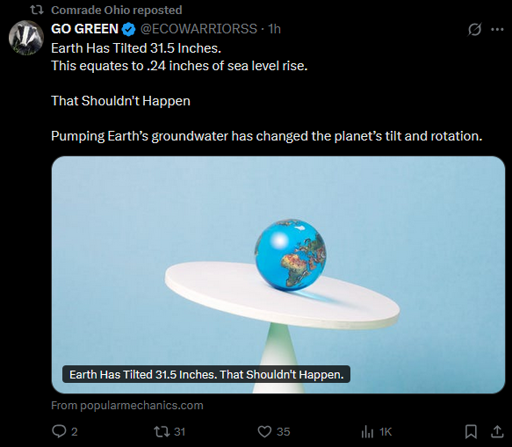512x447 pixels.
Task: Like the post with the heart icon
Action: click(x=264, y=431)
